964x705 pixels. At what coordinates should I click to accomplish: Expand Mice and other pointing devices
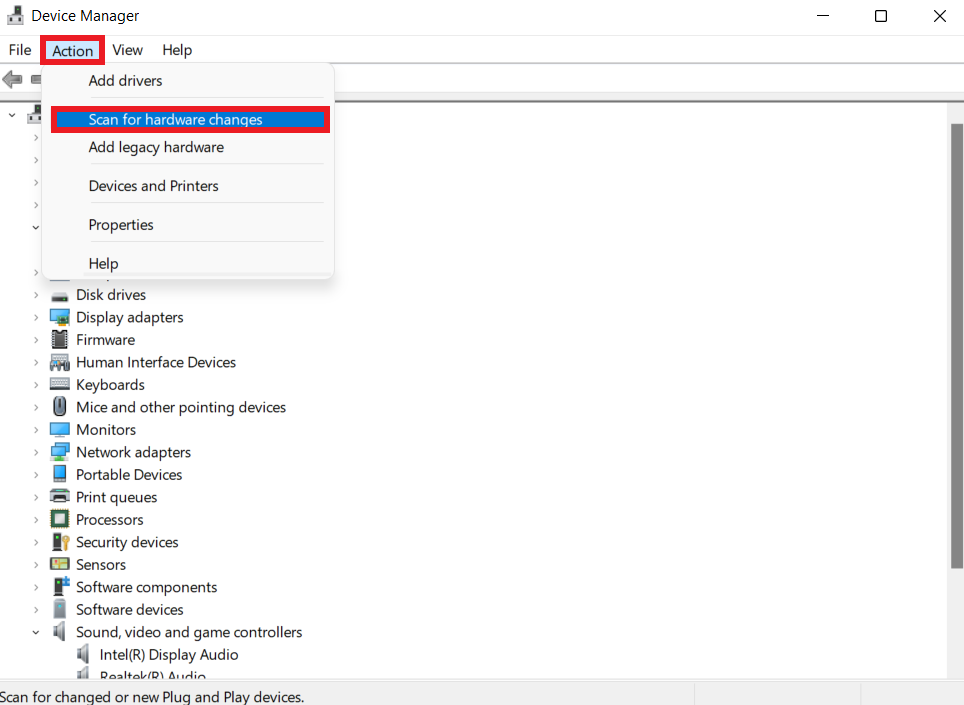point(36,407)
